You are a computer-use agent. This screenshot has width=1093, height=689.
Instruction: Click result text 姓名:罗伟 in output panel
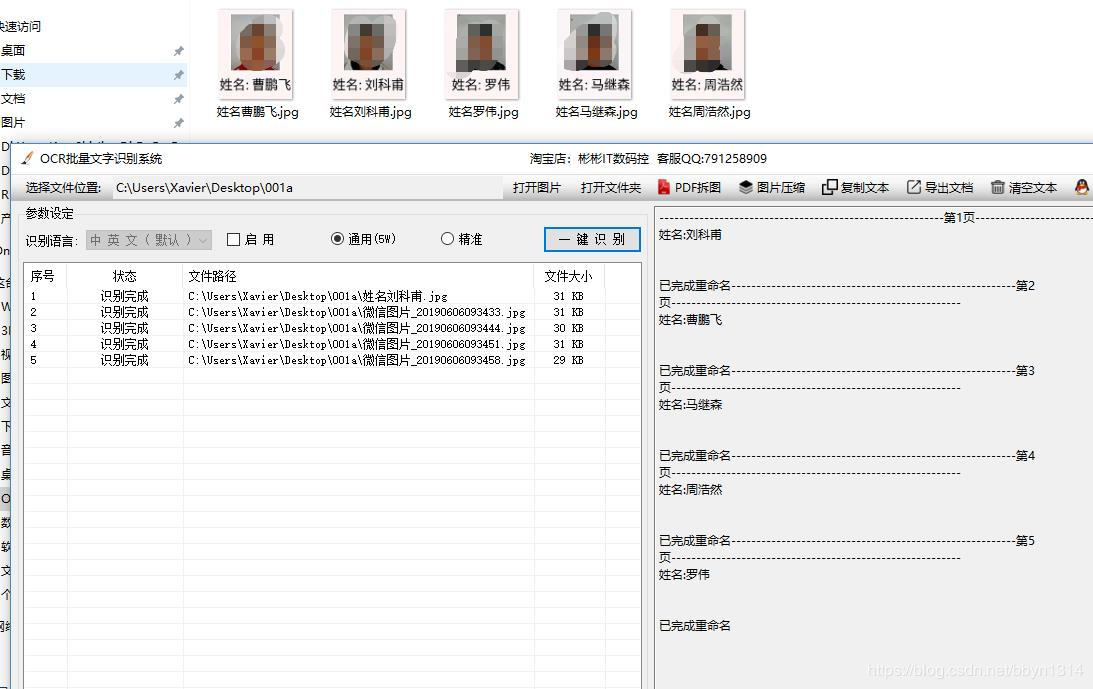(x=684, y=575)
